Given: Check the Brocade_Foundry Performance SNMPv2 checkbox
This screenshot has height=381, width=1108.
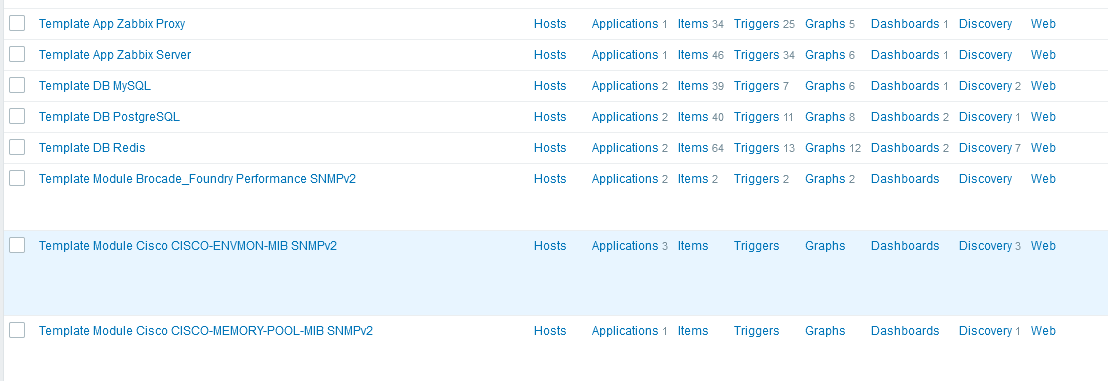Looking at the screenshot, I should pyautogui.click(x=17, y=178).
